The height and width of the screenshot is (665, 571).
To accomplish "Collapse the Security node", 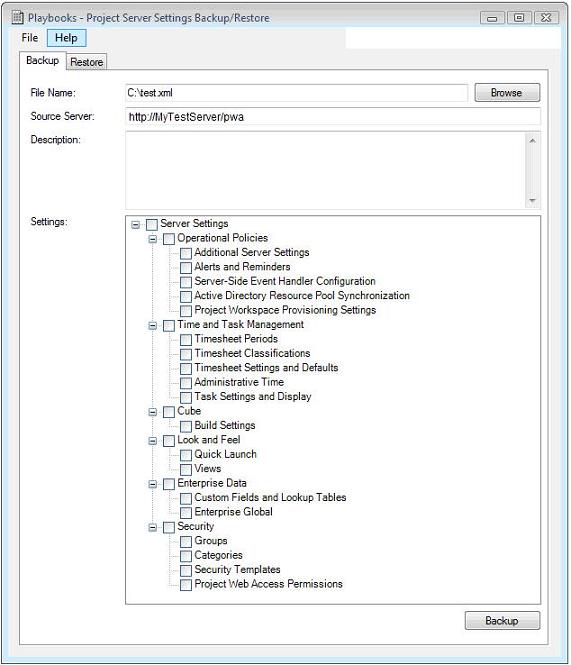I will click(x=152, y=527).
